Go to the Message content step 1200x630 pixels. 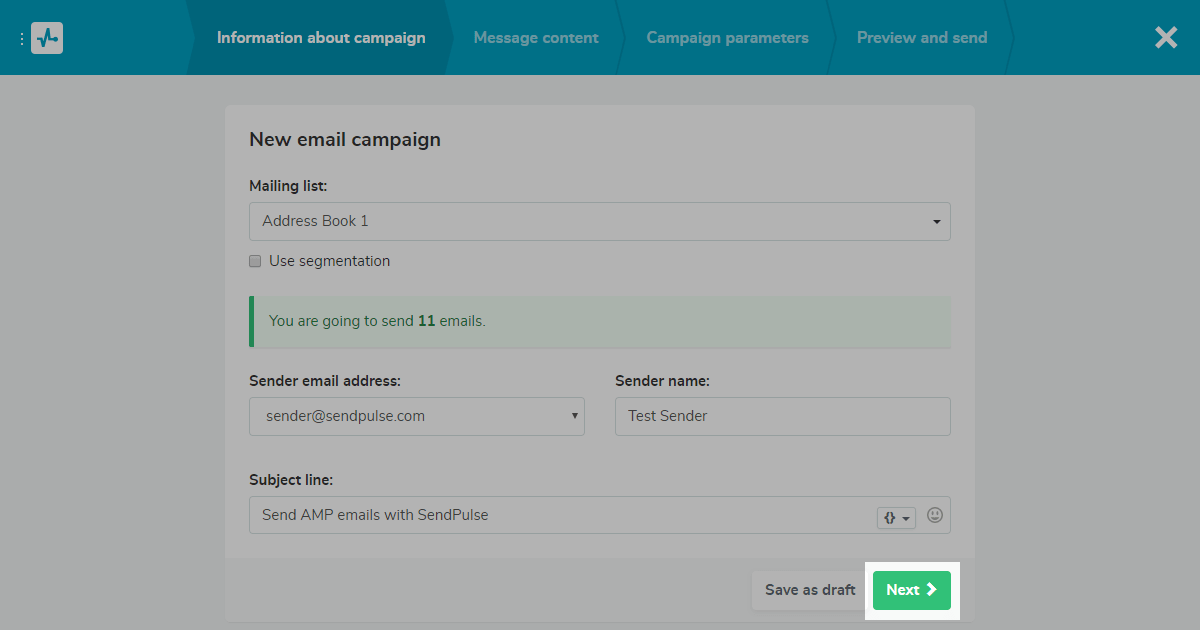[x=536, y=38]
